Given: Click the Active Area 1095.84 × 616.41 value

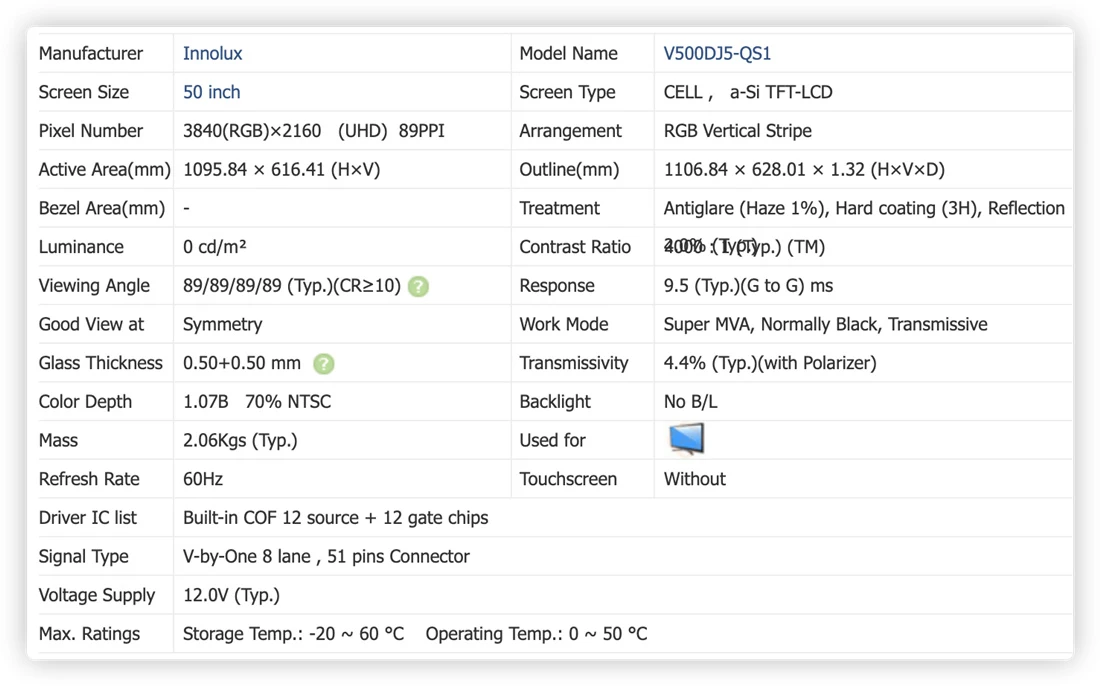Looking at the screenshot, I should pyautogui.click(x=281, y=170).
